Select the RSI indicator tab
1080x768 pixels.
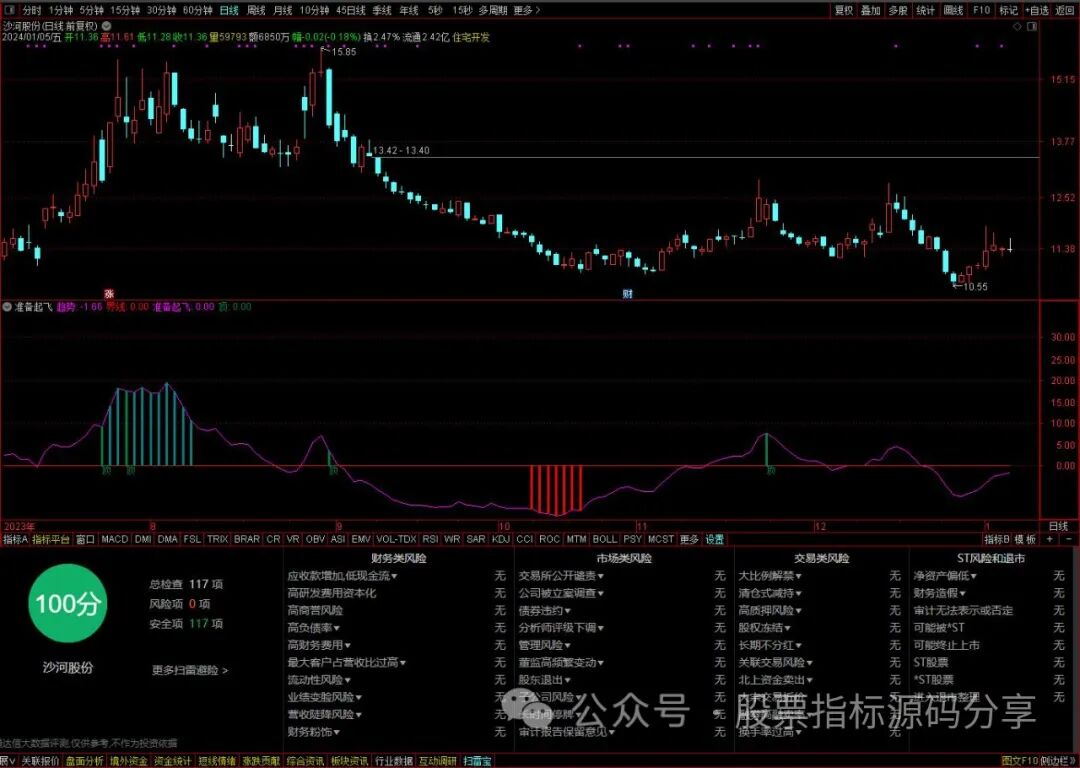[x=430, y=539]
